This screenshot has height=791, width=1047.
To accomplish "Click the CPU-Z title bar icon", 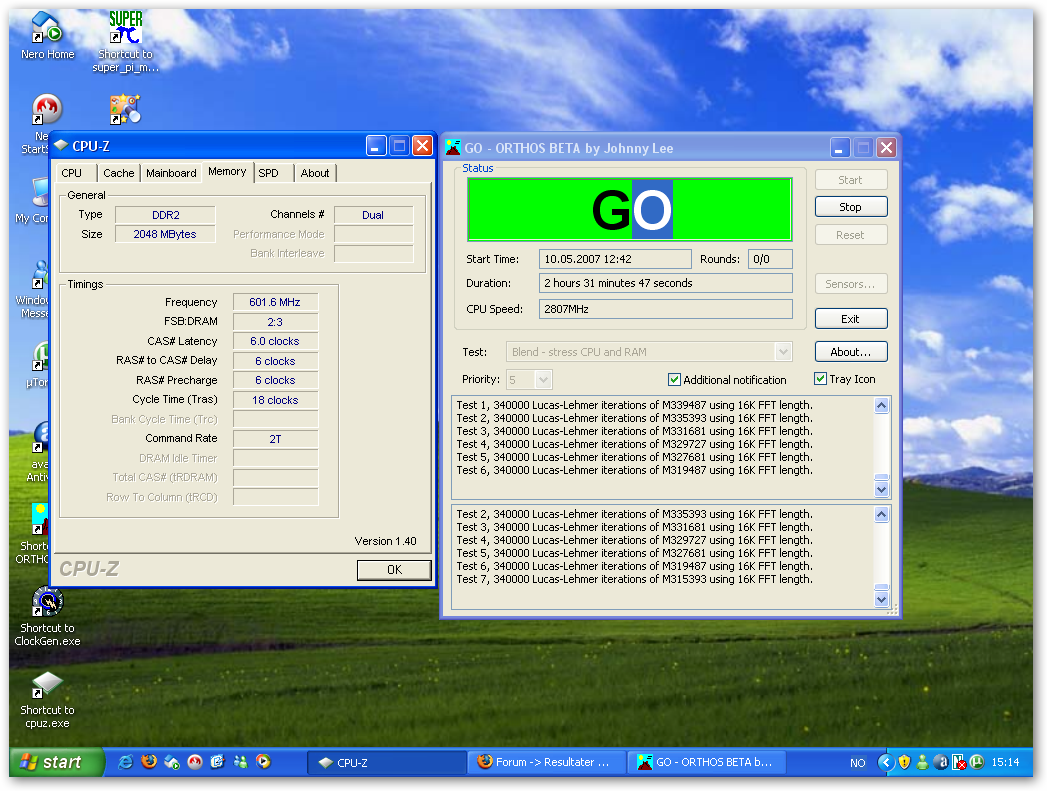I will pos(61,146).
